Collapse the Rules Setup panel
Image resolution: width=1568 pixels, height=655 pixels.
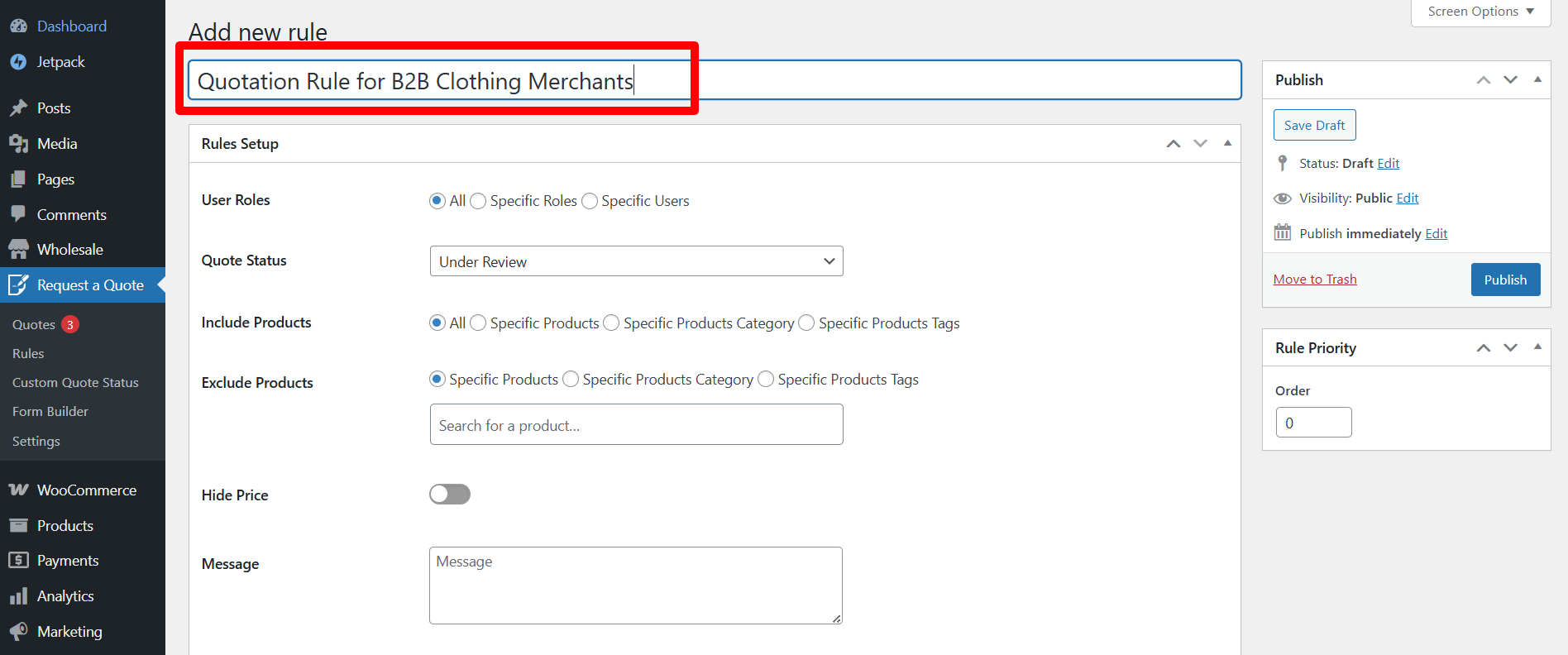(x=1227, y=143)
